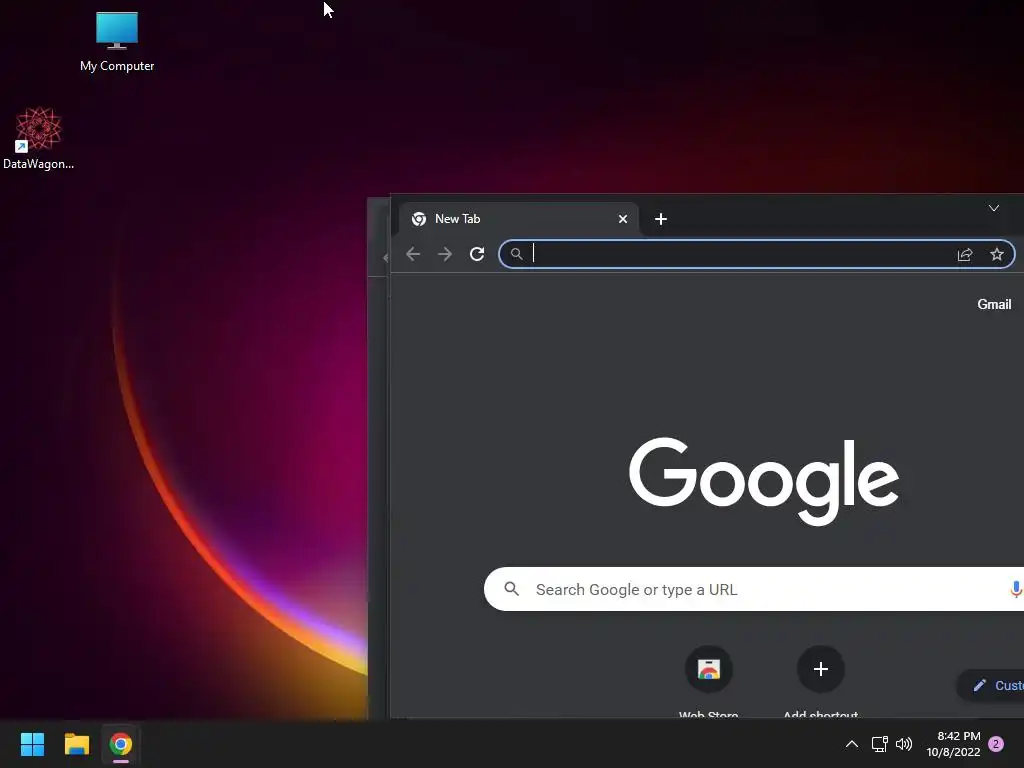Click the share icon in address bar

click(965, 254)
